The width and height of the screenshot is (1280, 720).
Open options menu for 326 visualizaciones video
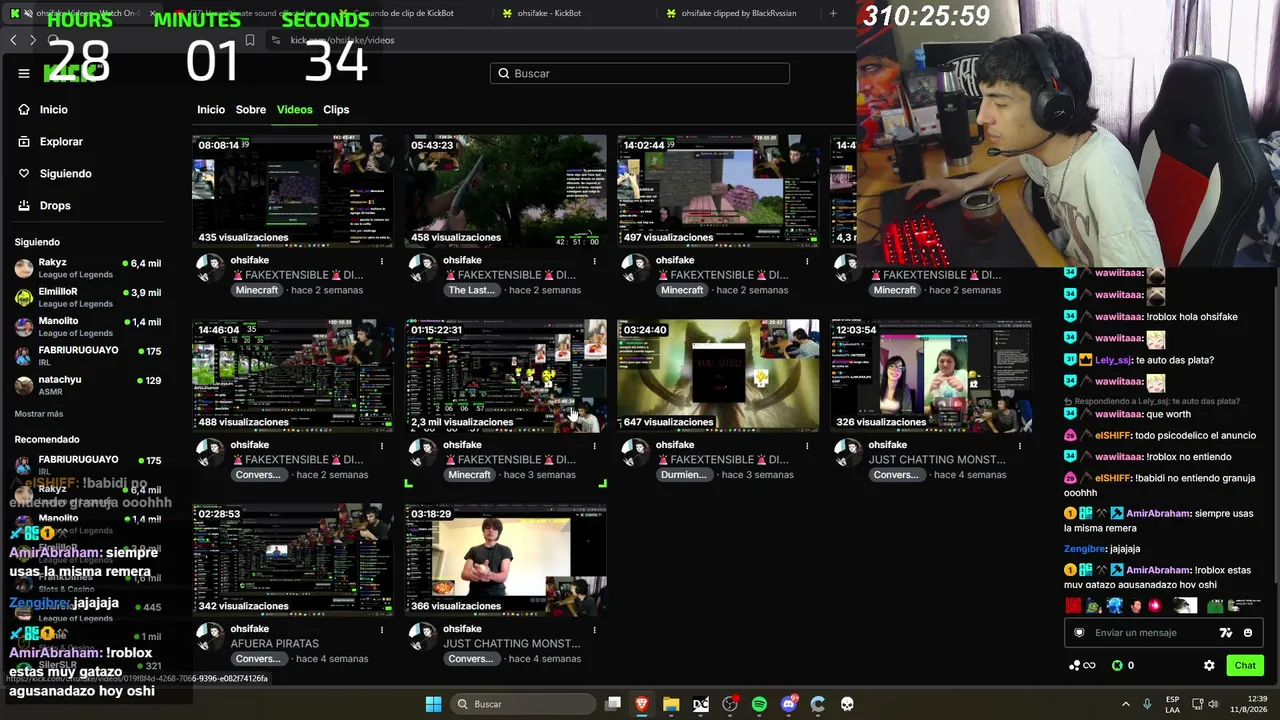pyautogui.click(x=1020, y=446)
